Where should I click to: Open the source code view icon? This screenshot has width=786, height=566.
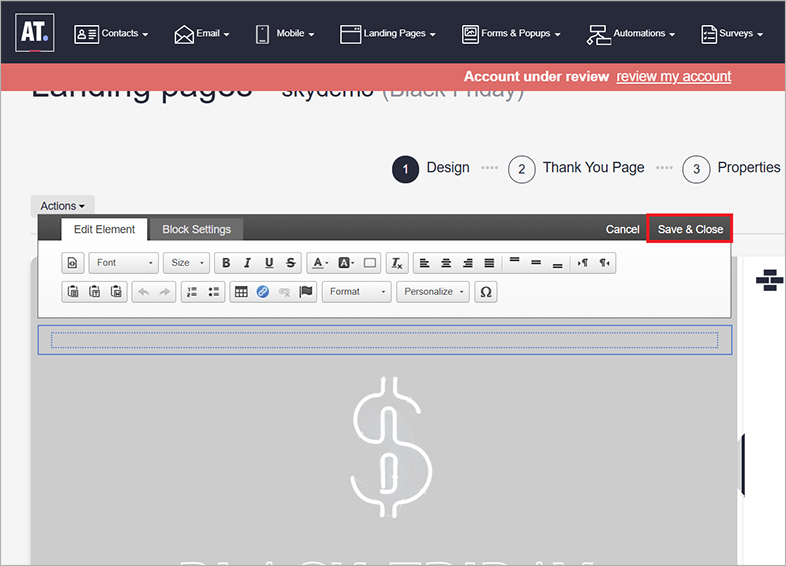tap(73, 263)
